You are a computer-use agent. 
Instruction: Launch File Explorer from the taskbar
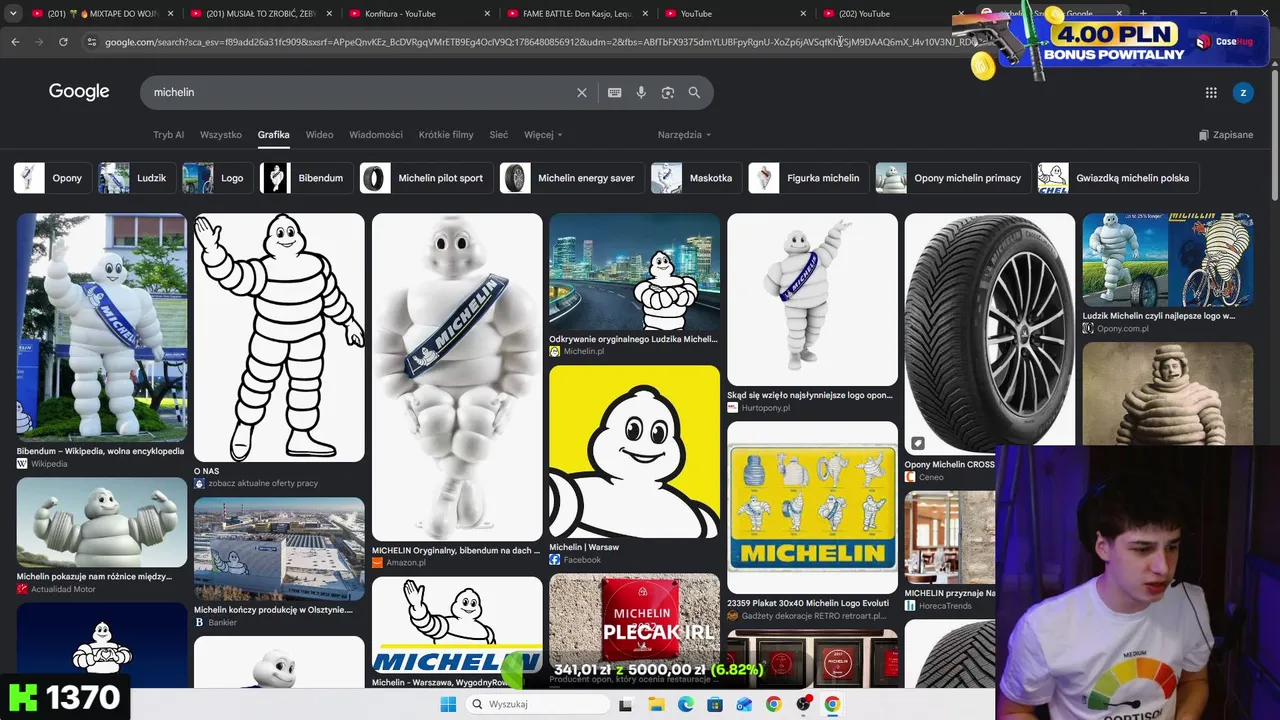pyautogui.click(x=656, y=705)
